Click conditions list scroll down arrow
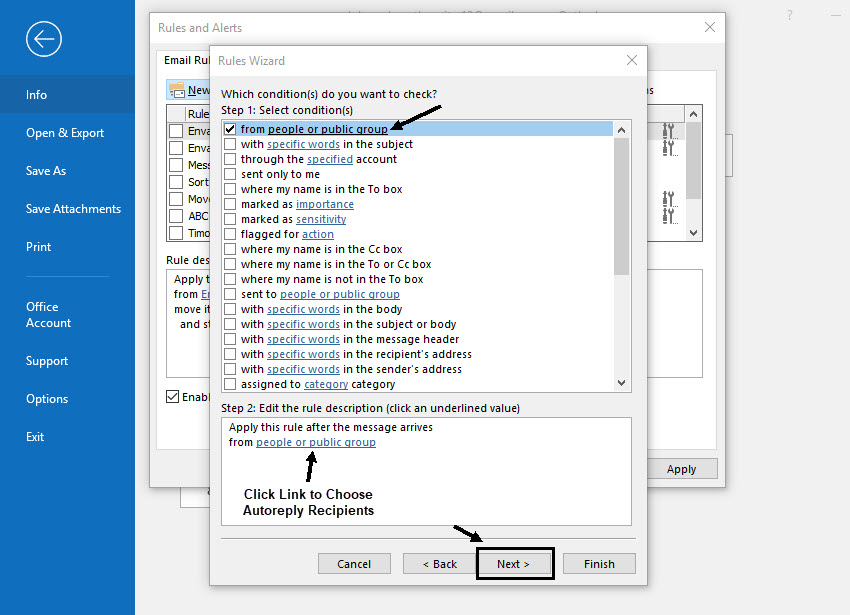The width and height of the screenshot is (850, 615). (622, 383)
